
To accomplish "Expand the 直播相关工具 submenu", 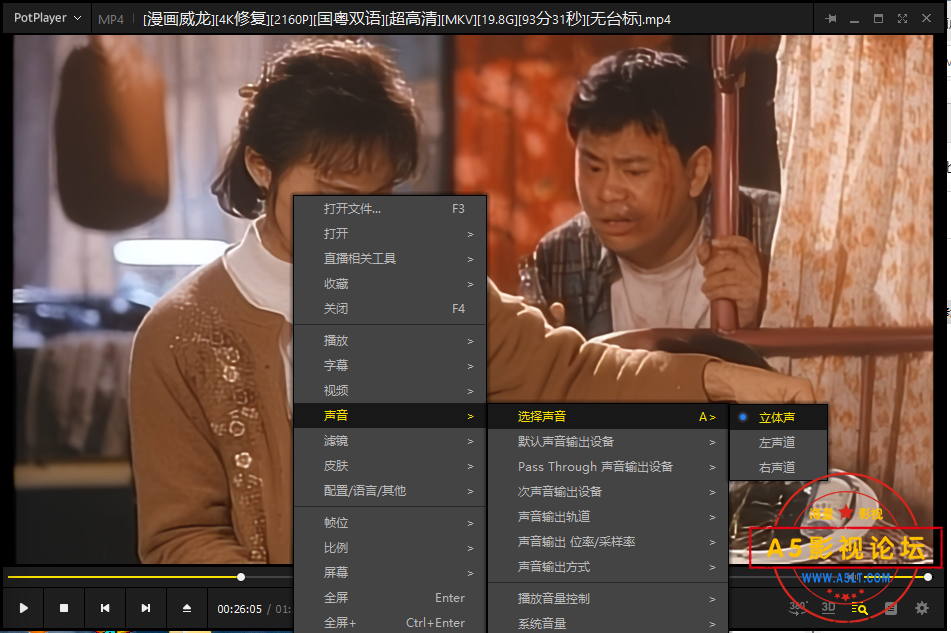I will pos(390,259).
